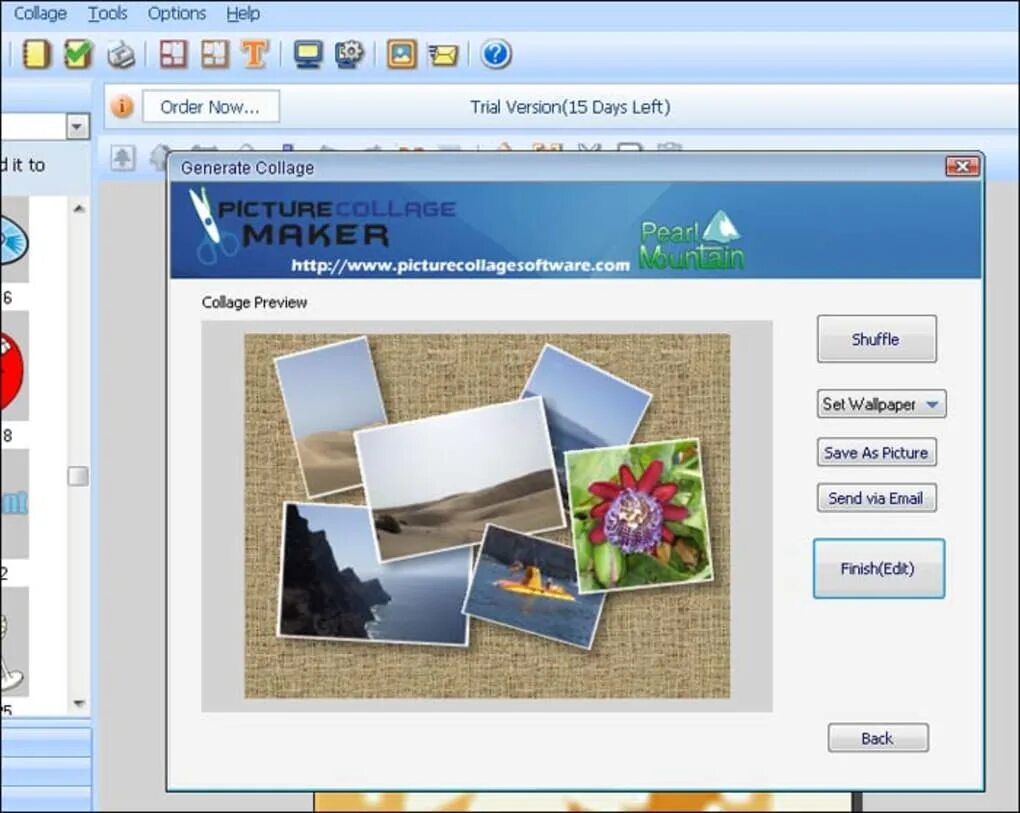1020x813 pixels.
Task: Click the Finish(Edit) button
Action: 878,568
